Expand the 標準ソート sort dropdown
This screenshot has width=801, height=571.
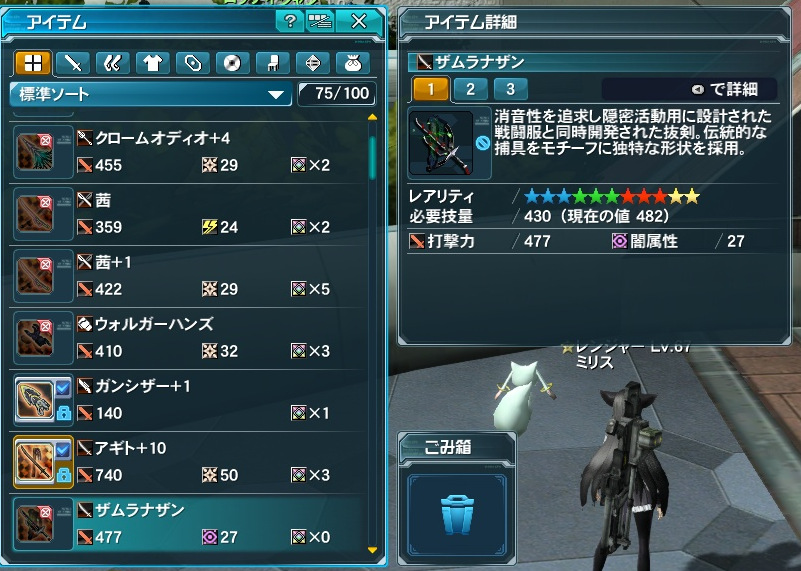(151, 94)
